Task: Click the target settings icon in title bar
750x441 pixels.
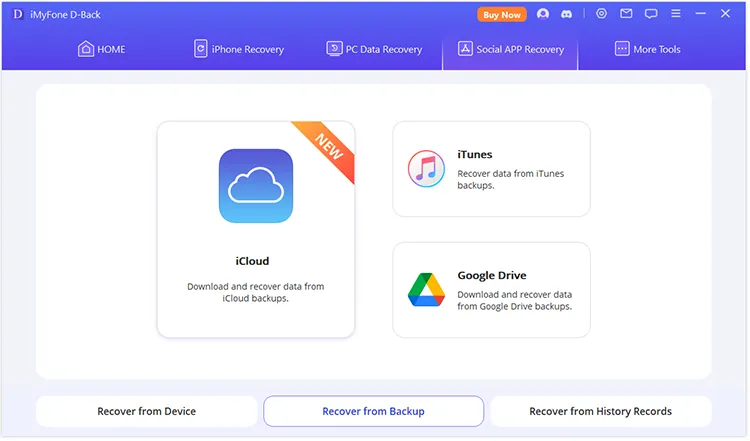Action: pyautogui.click(x=601, y=13)
